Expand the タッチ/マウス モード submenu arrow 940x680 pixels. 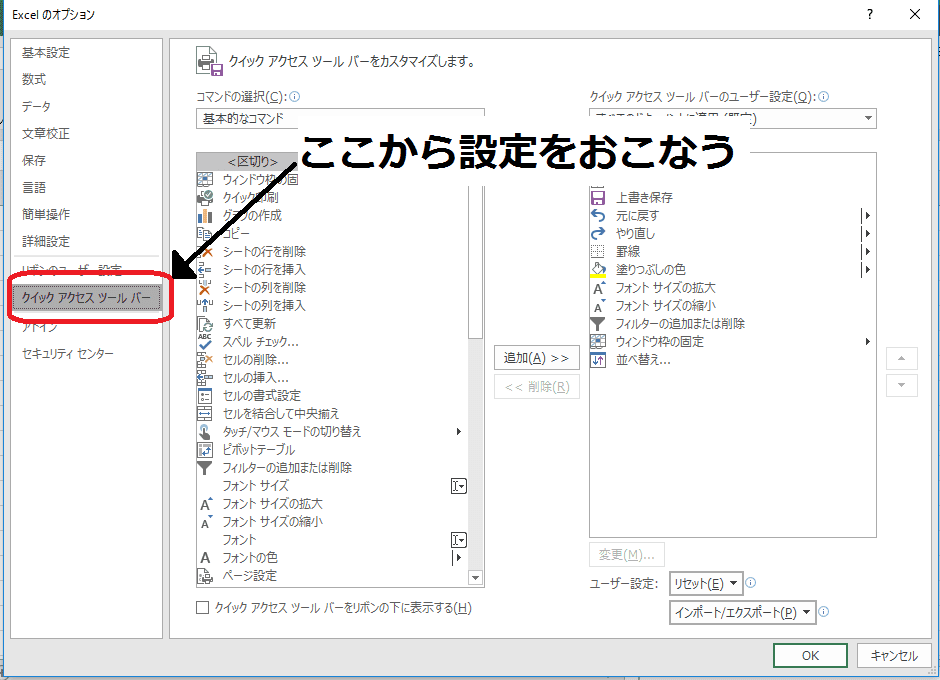[x=459, y=432]
